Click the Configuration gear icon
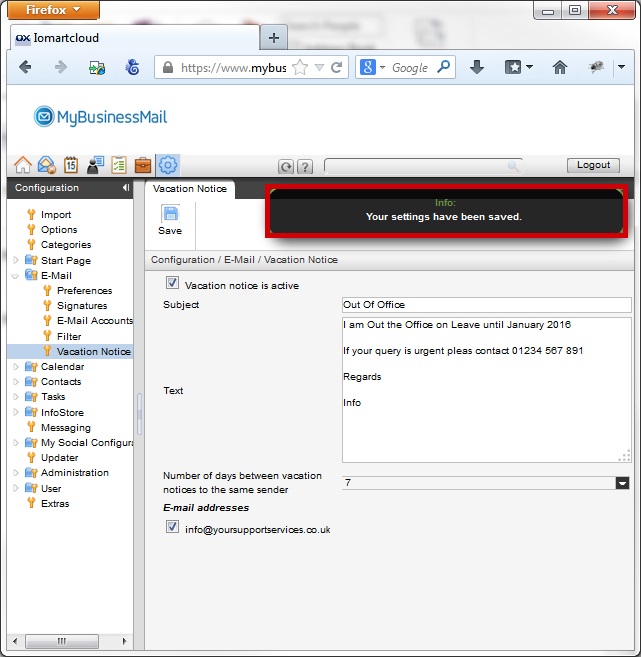The image size is (641, 657). (168, 166)
